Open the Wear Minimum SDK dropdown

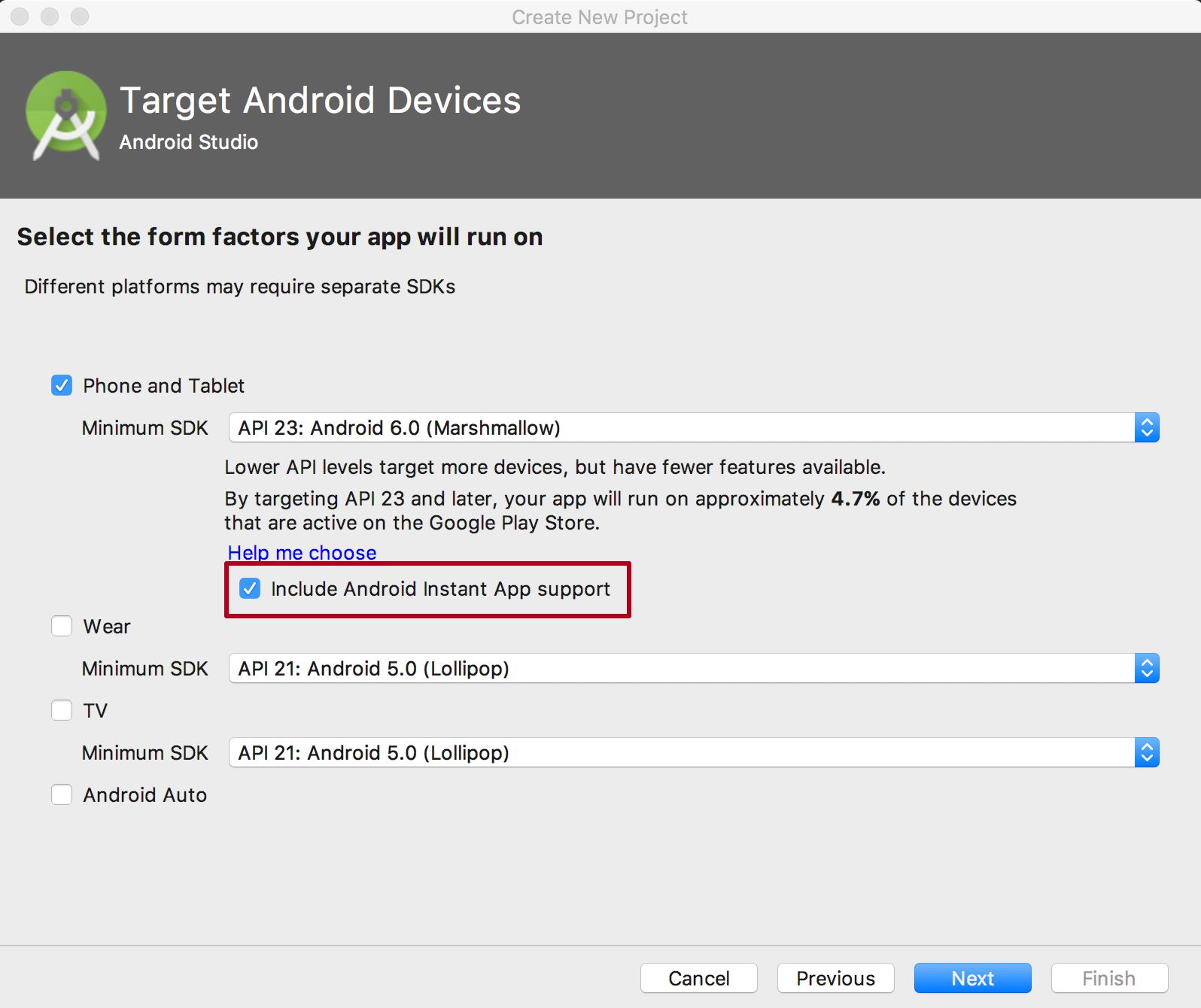(x=694, y=668)
